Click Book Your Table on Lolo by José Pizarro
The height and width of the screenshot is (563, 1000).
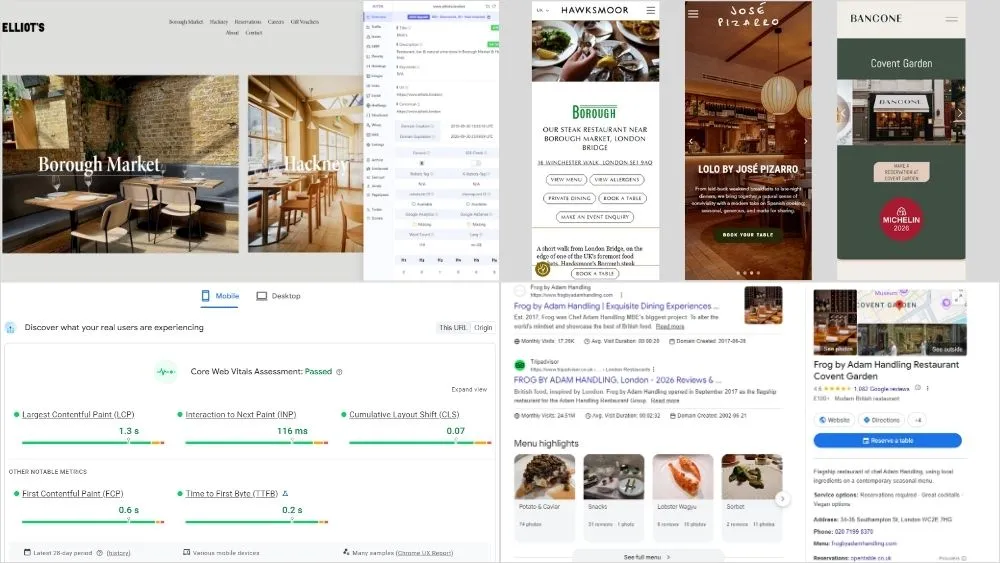click(747, 235)
